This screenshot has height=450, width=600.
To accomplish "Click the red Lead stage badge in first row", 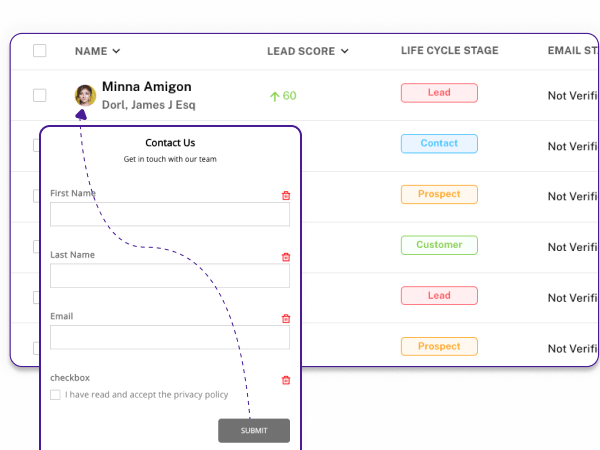I will [439, 93].
